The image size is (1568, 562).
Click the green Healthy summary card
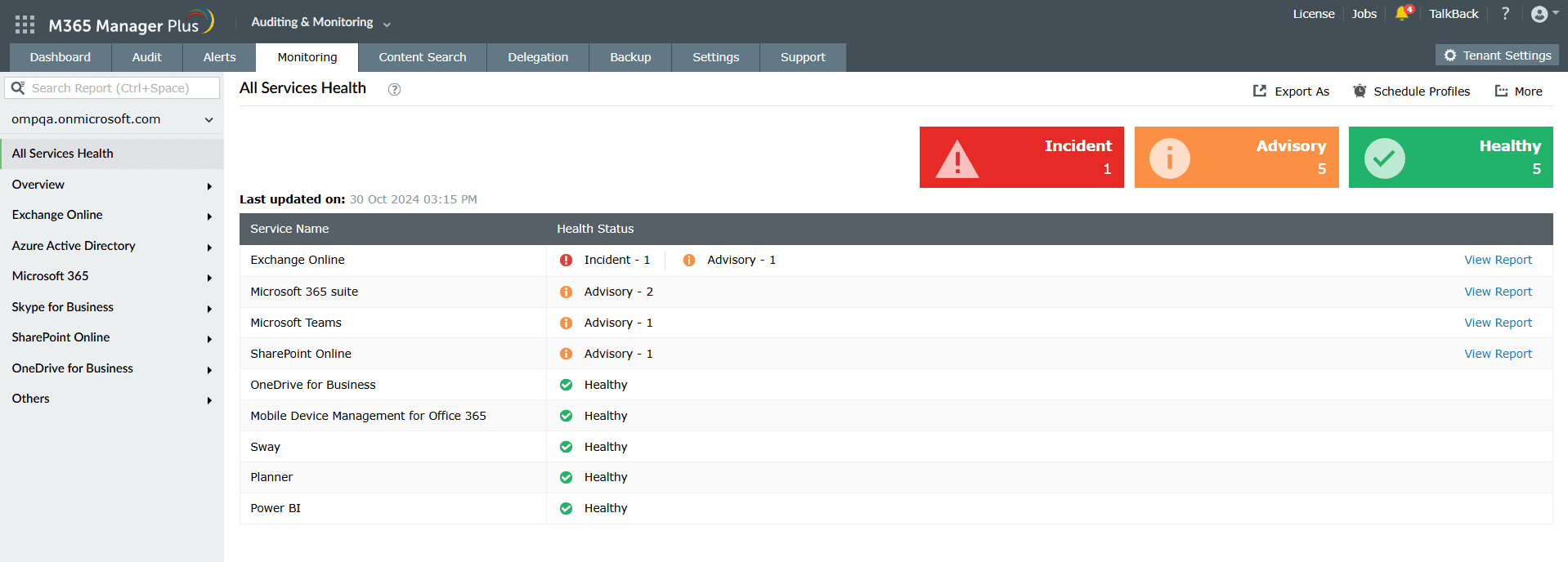point(1451,158)
